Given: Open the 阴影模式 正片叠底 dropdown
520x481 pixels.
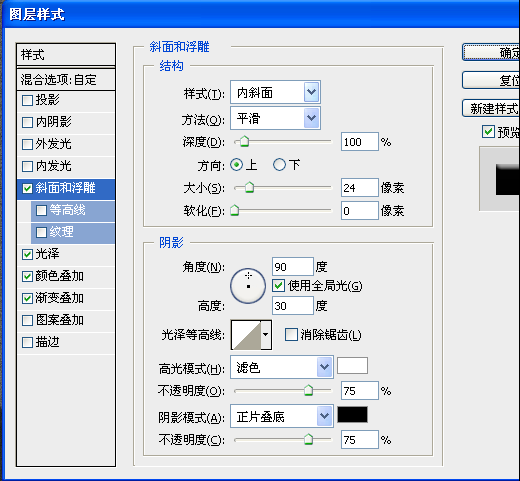Looking at the screenshot, I should coord(282,416).
